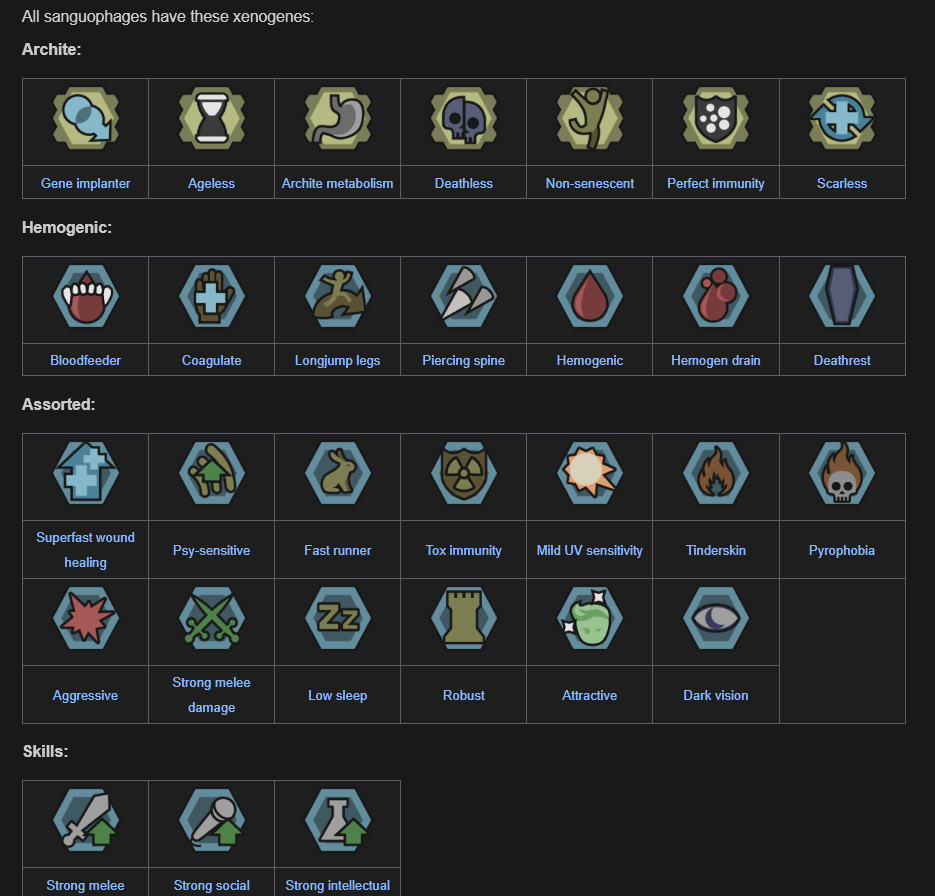
Task: Click the Gene implanter gene icon
Action: pyautogui.click(x=85, y=118)
